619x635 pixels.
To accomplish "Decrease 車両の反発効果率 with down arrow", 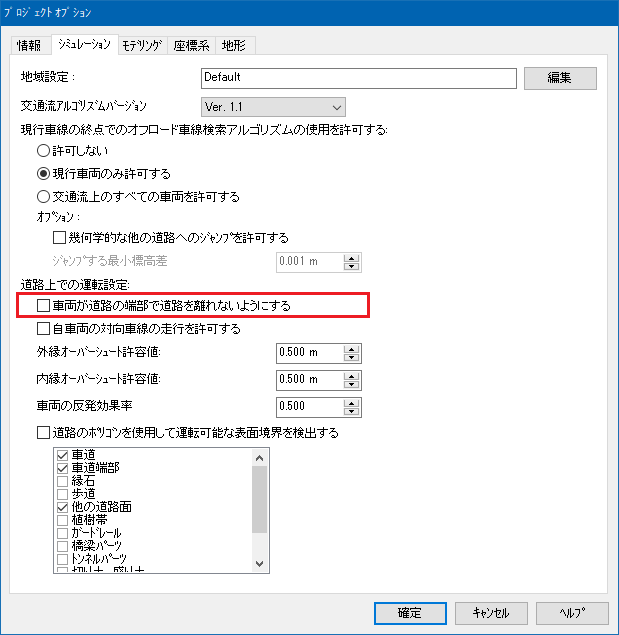I will (x=351, y=411).
